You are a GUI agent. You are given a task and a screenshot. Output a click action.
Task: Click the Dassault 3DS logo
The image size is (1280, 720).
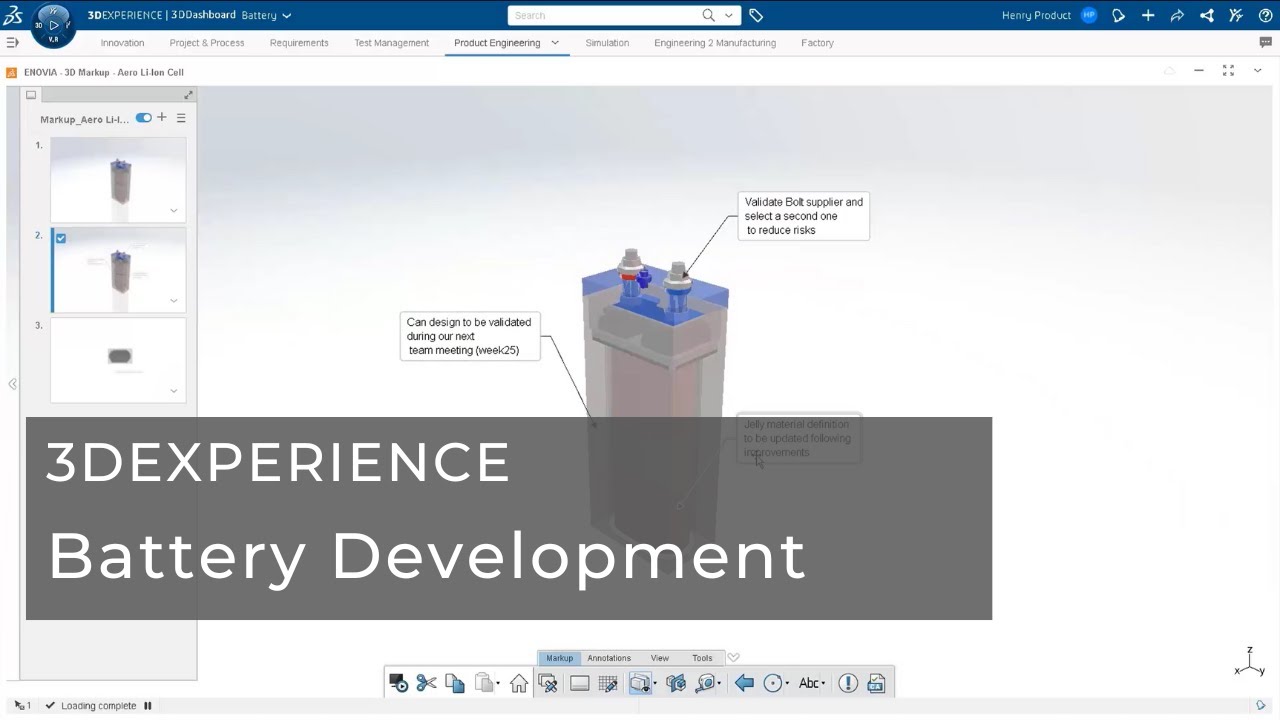coord(13,15)
